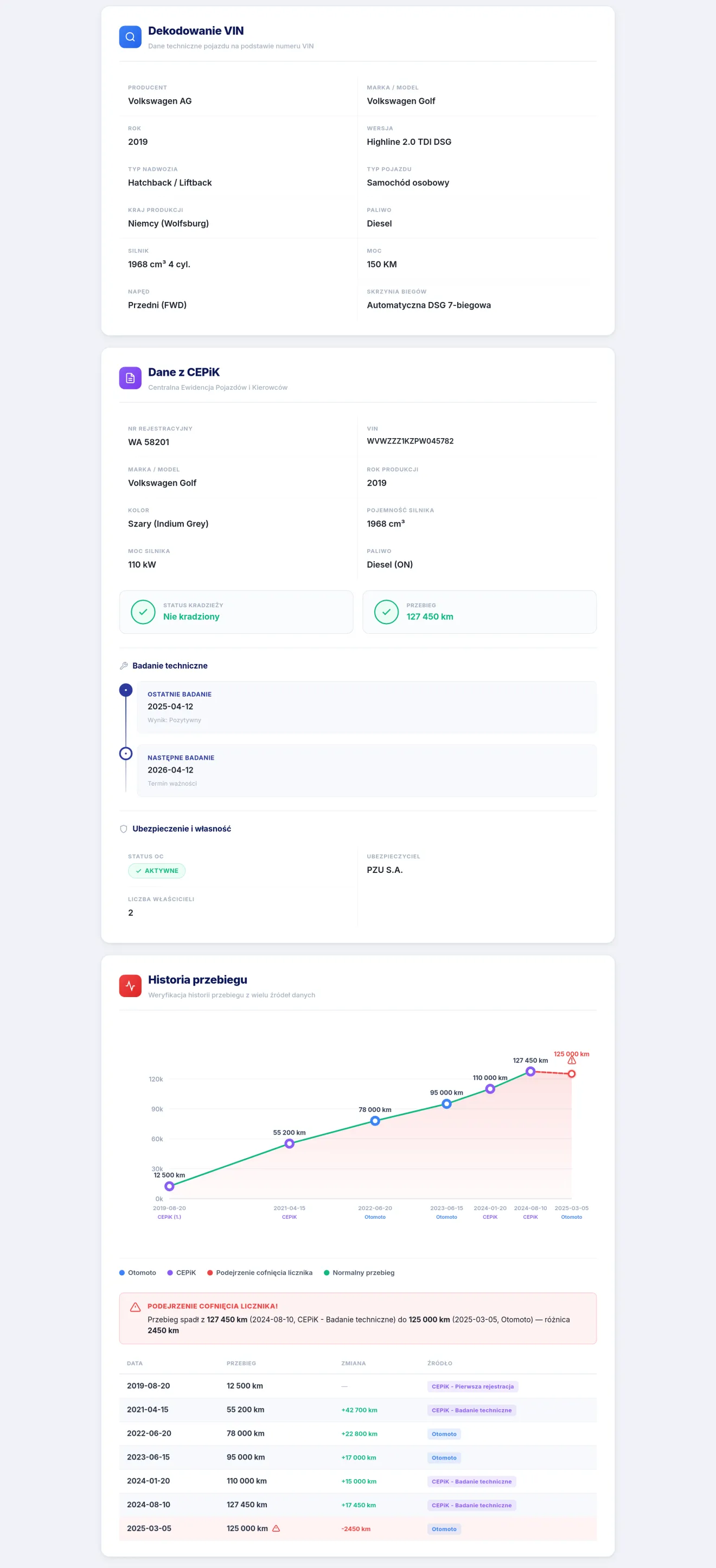Click the magnifier icon beside Dekodowanie VIN
The height and width of the screenshot is (1568, 716).
[130, 36]
